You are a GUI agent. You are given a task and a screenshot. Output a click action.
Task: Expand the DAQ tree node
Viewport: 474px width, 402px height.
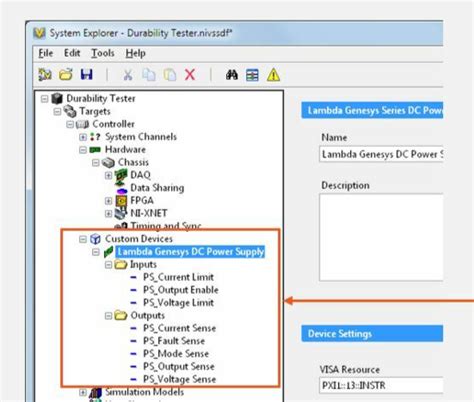click(x=108, y=175)
